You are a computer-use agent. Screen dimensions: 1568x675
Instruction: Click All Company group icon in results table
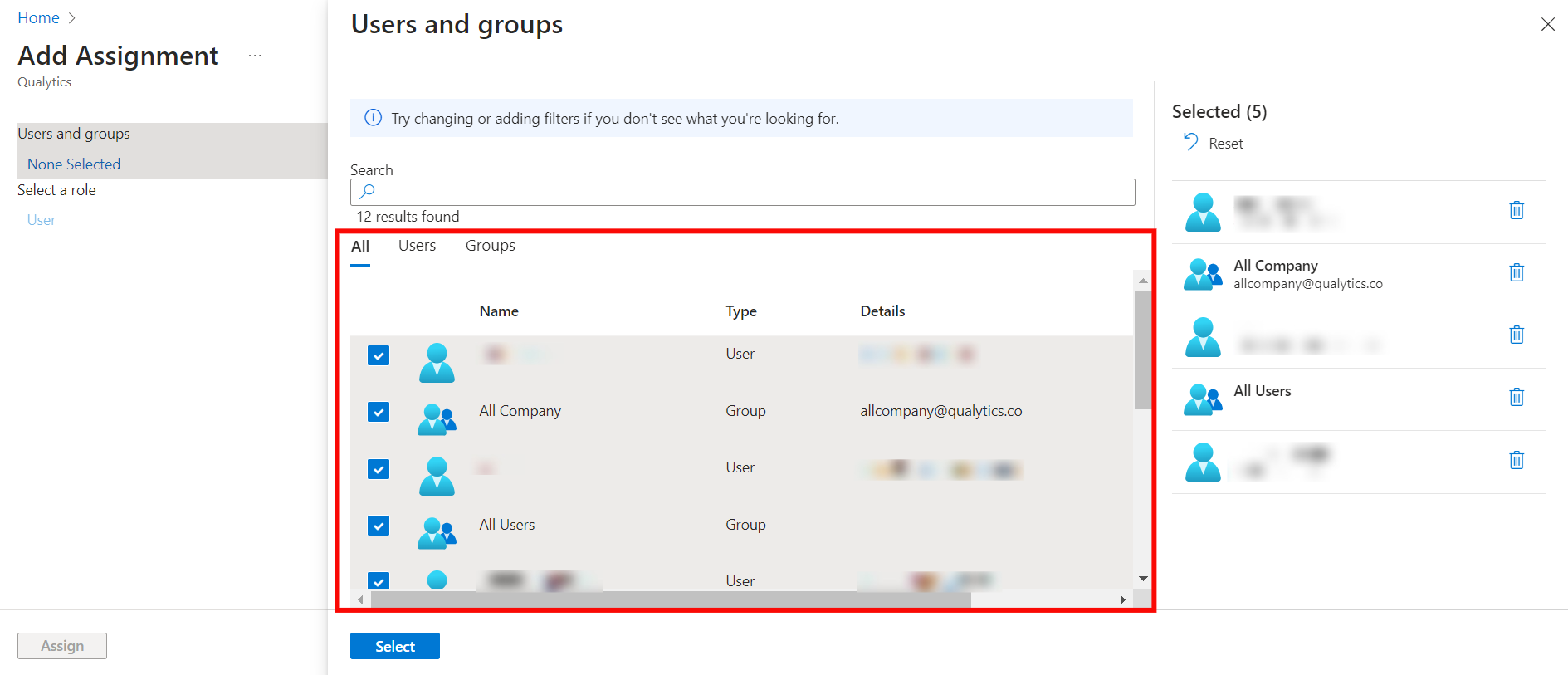click(437, 418)
